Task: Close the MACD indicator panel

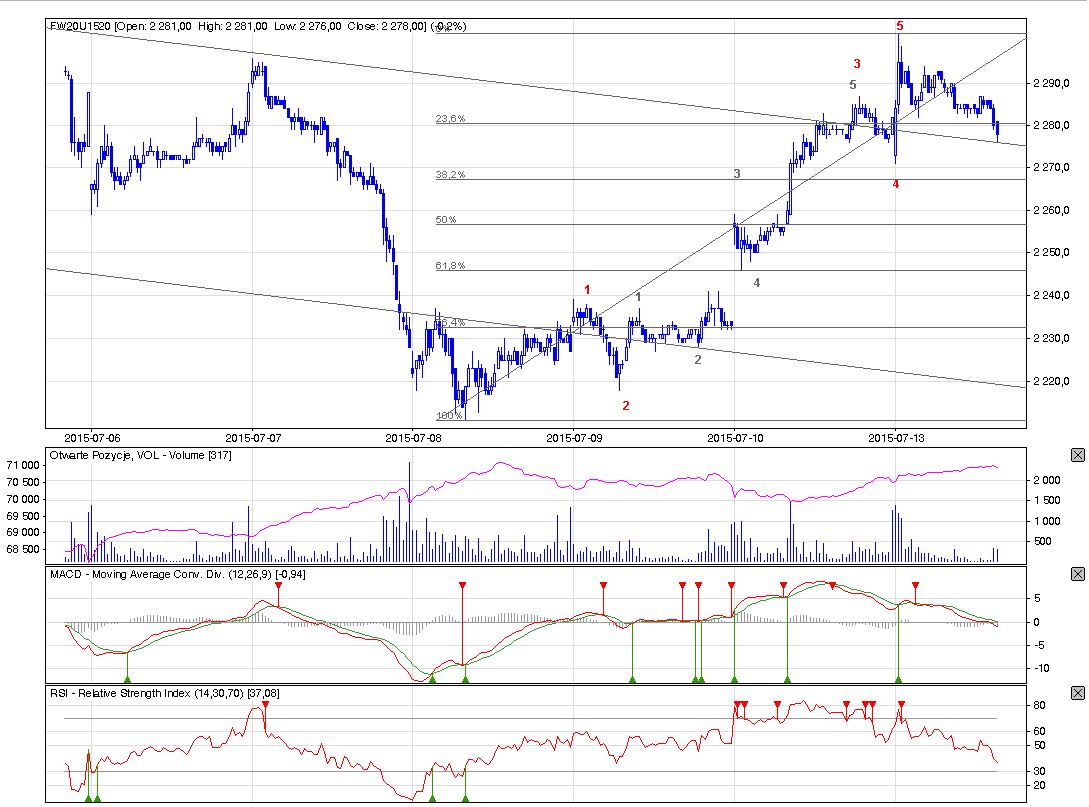Action: point(1077,574)
